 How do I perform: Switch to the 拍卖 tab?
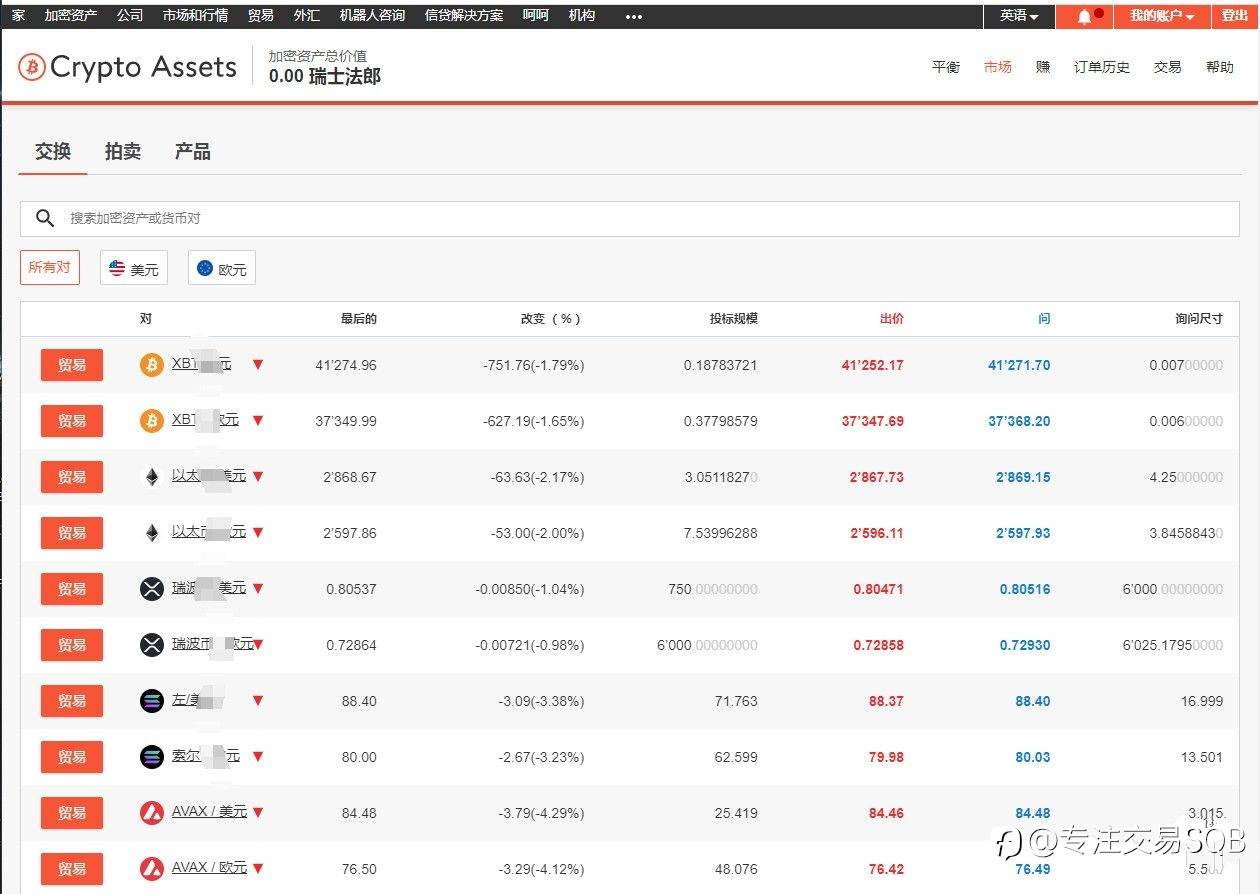(x=123, y=151)
